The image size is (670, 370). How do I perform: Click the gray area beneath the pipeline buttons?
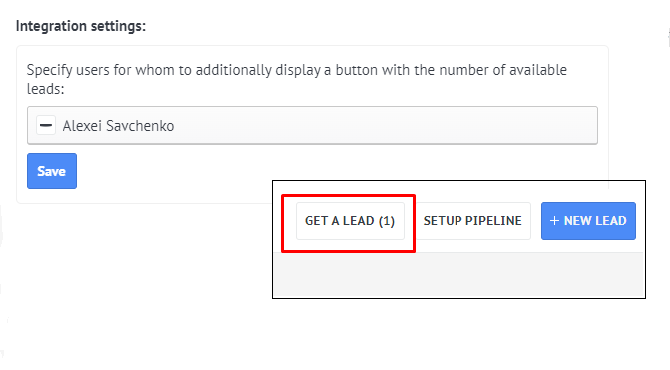pyautogui.click(x=458, y=275)
